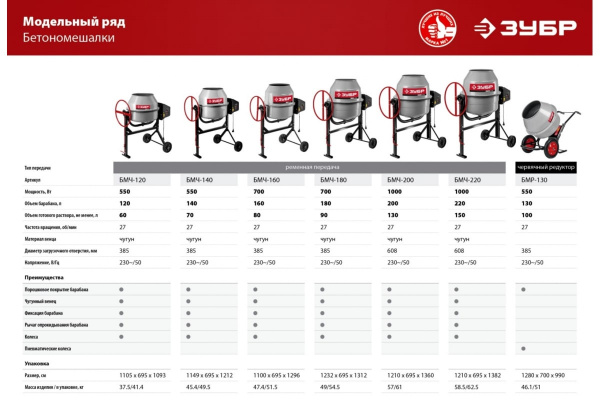The width and height of the screenshot is (600, 400).
Task: Select the БМЧ-160 article cell
Action: coord(276,180)
